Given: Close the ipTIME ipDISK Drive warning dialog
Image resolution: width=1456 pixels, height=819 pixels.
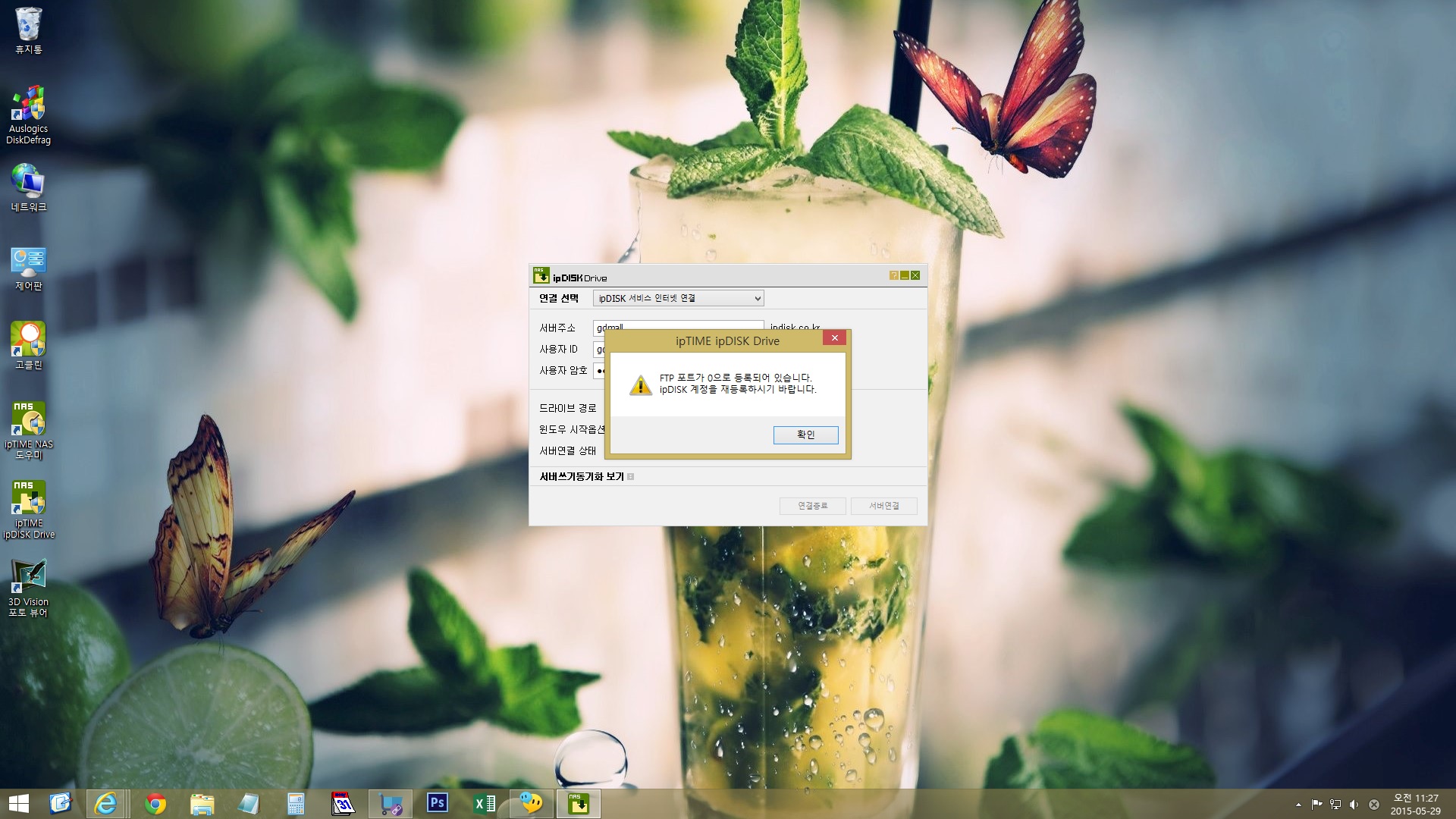Looking at the screenshot, I should pos(834,338).
